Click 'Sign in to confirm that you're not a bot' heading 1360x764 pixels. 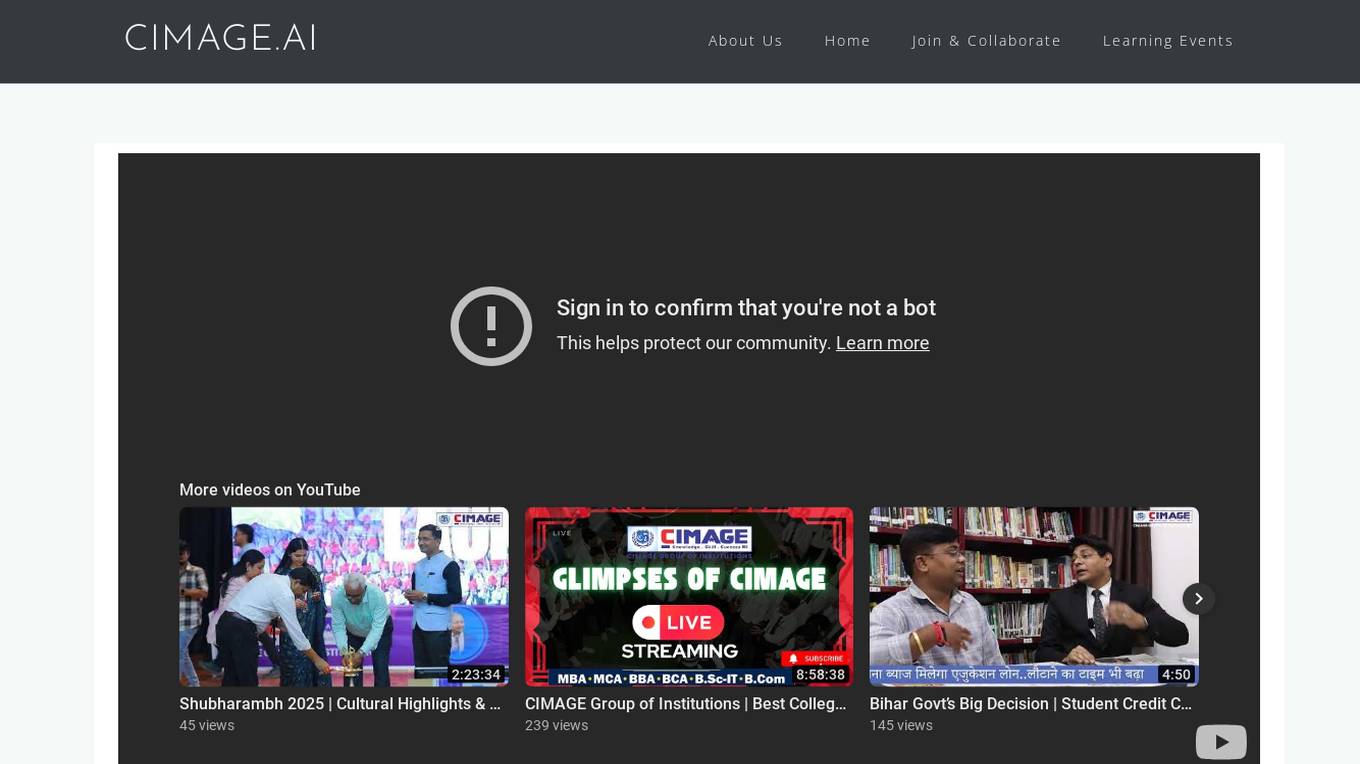pyautogui.click(x=746, y=308)
